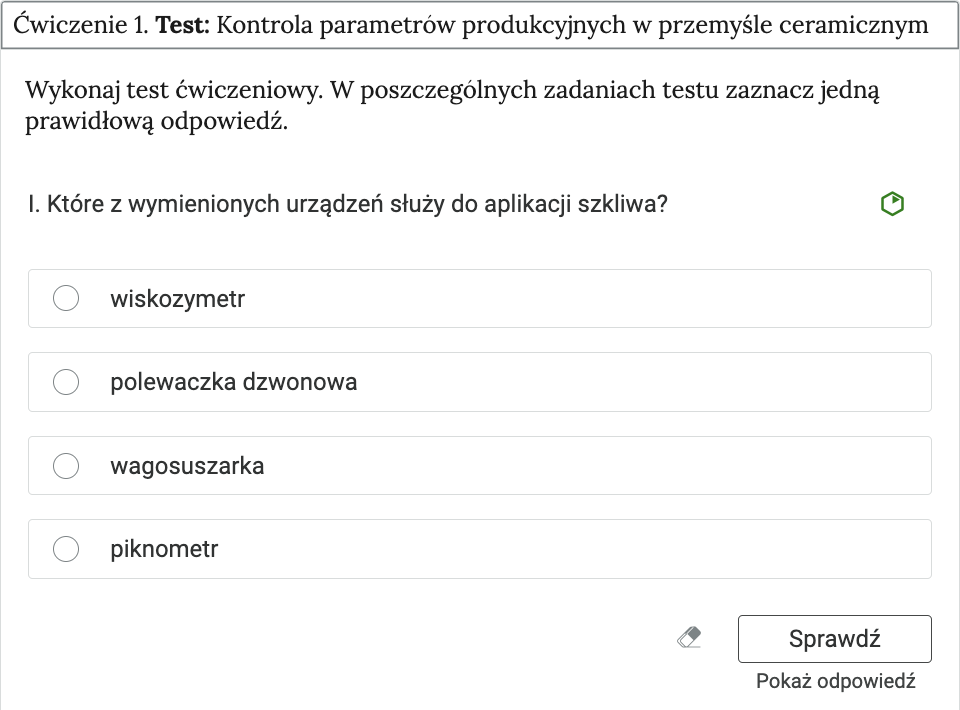Select the polewaczka dzwonowa radio button
Image resolution: width=960 pixels, height=710 pixels.
(x=65, y=382)
